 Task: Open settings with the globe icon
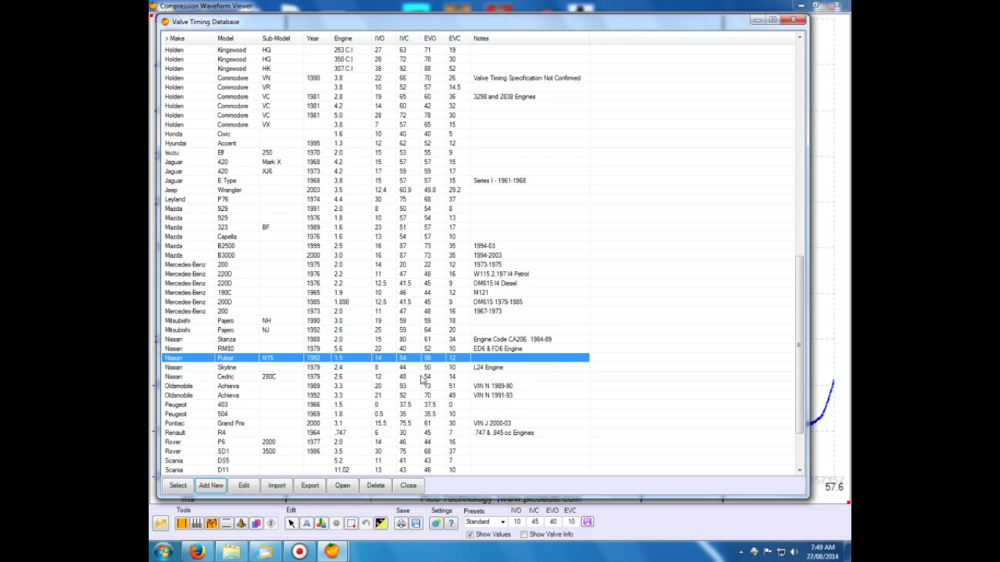tap(436, 523)
